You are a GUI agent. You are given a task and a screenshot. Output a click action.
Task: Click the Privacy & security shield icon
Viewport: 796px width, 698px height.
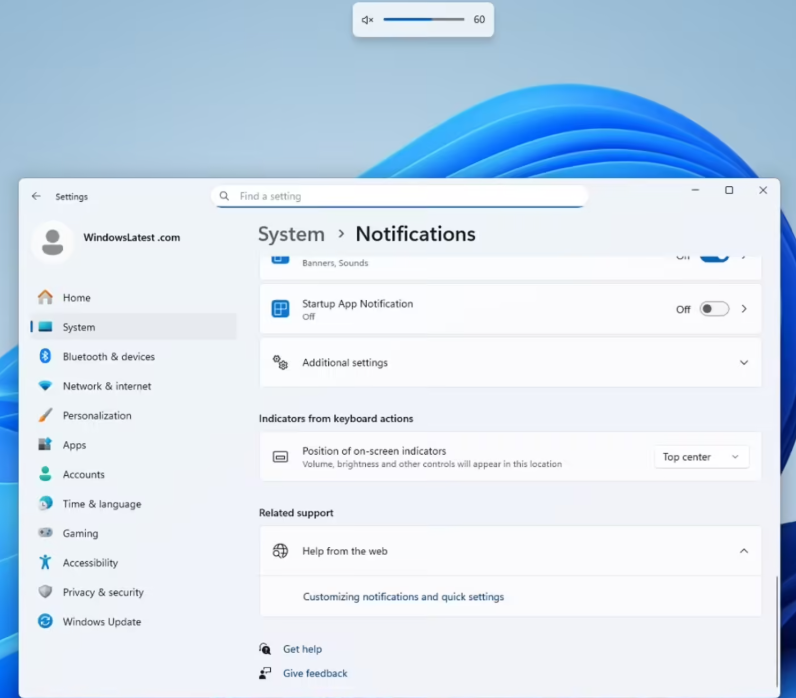pyautogui.click(x=45, y=592)
